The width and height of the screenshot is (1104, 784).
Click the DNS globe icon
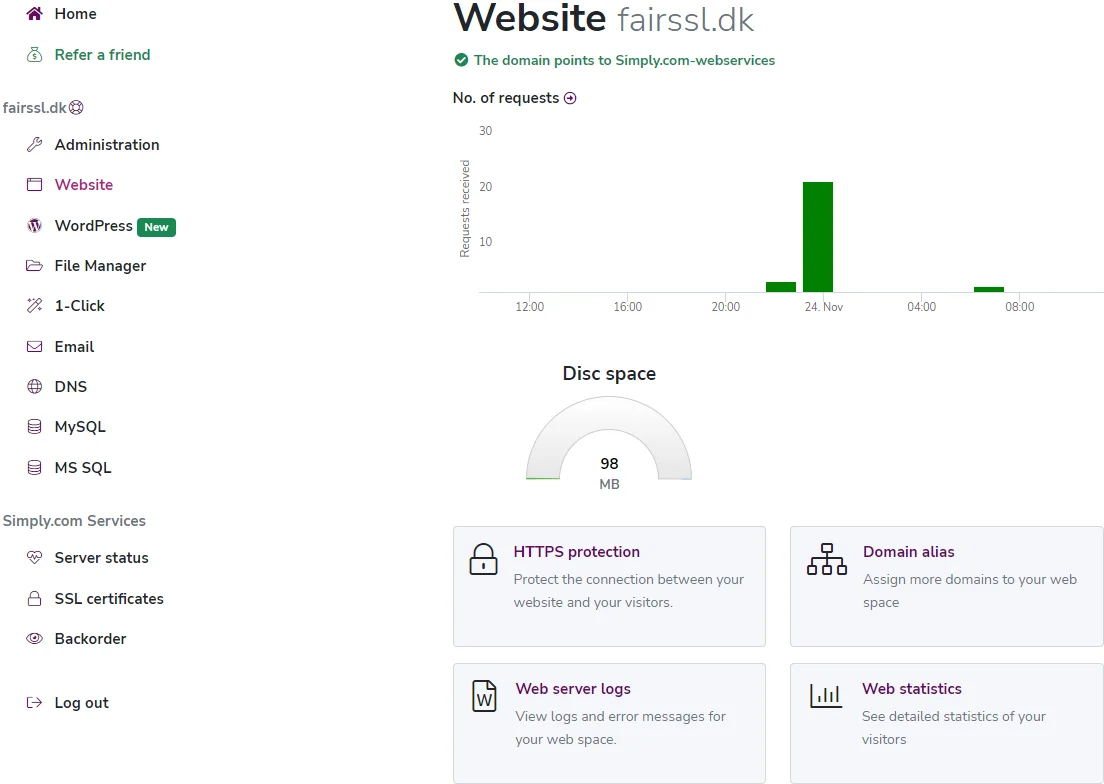34,386
